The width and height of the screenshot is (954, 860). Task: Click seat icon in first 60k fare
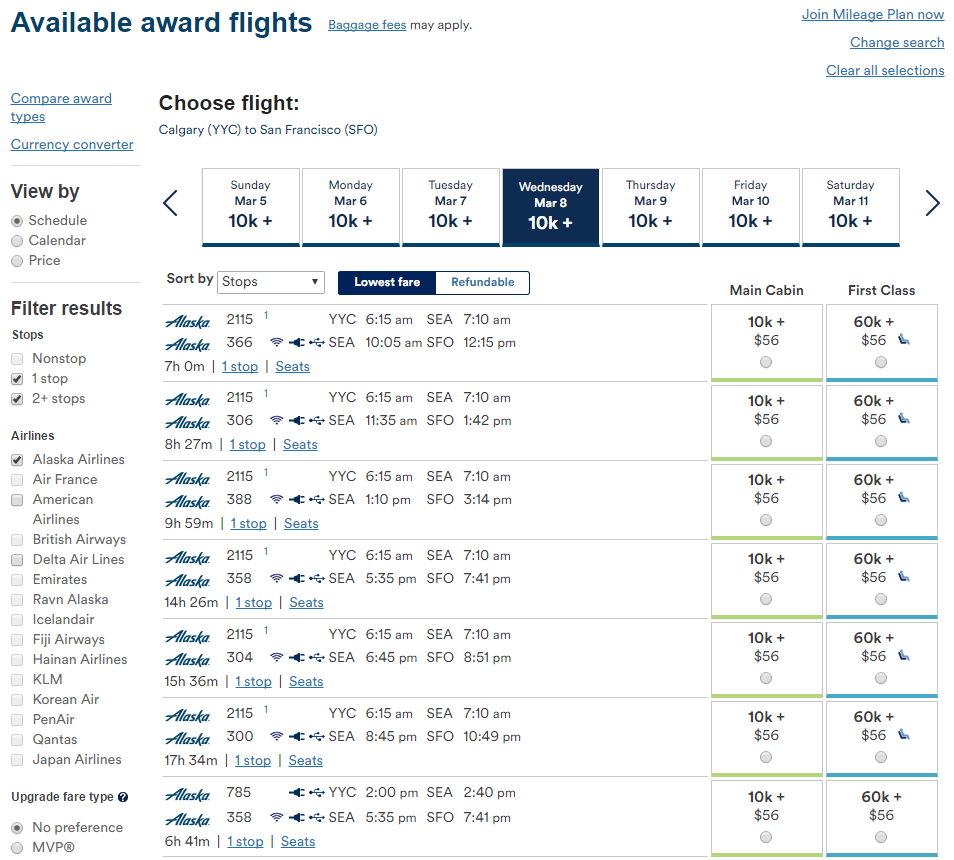904,340
